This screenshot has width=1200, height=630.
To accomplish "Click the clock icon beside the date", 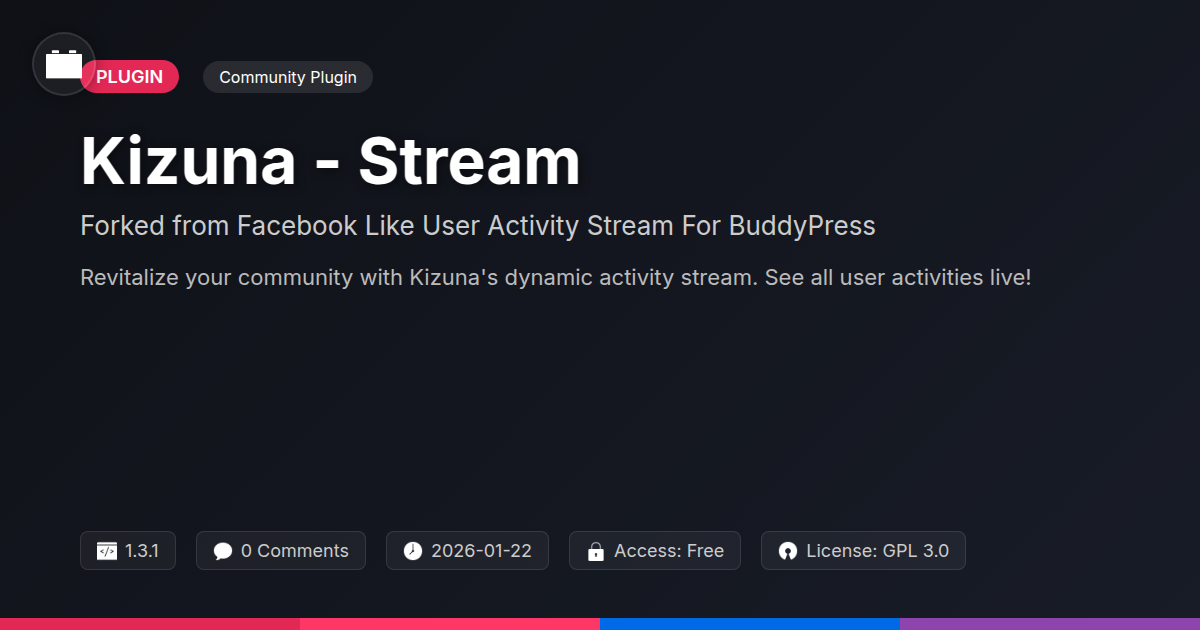I will tap(413, 551).
